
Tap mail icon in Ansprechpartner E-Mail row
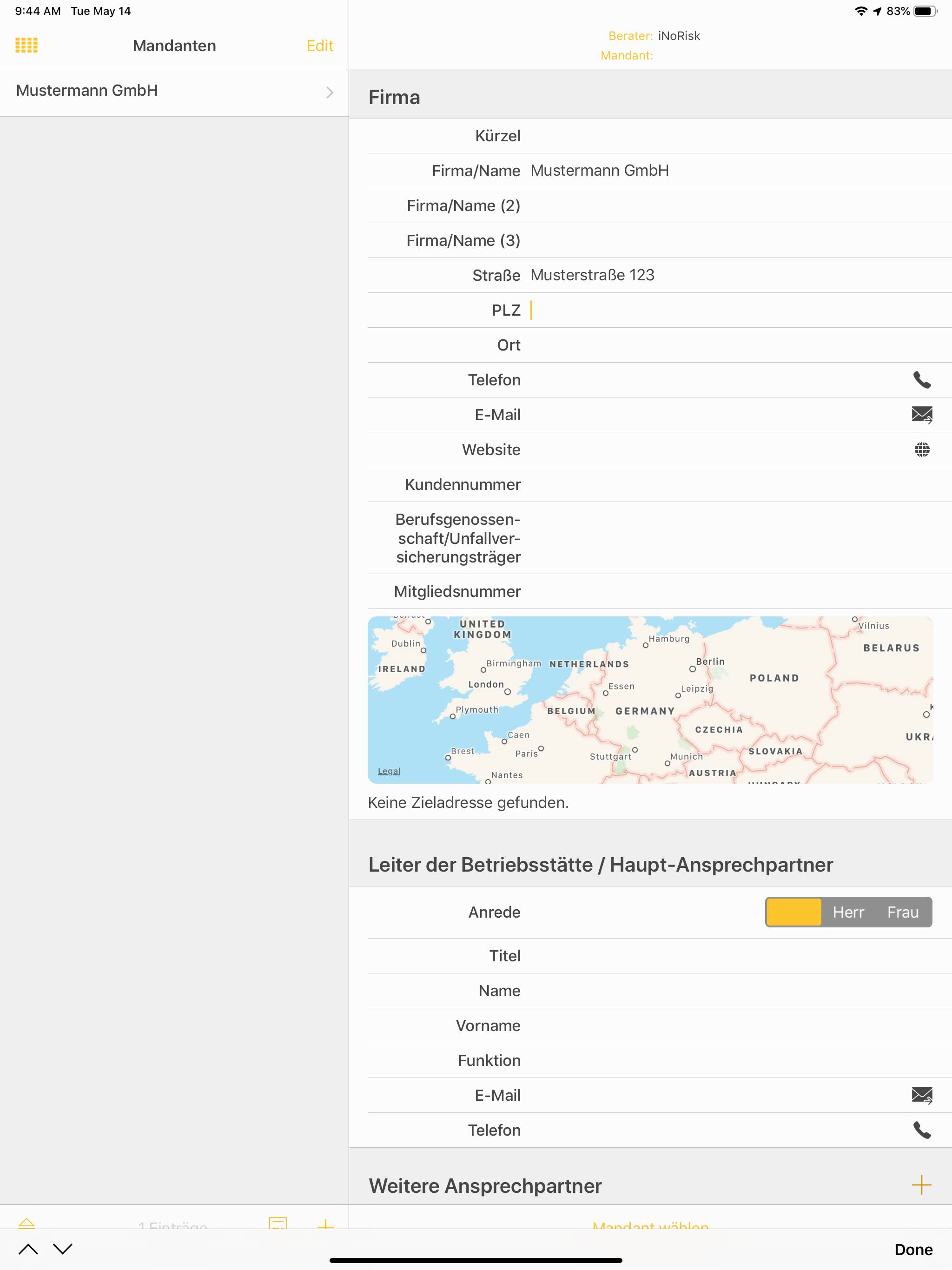[x=922, y=1096]
